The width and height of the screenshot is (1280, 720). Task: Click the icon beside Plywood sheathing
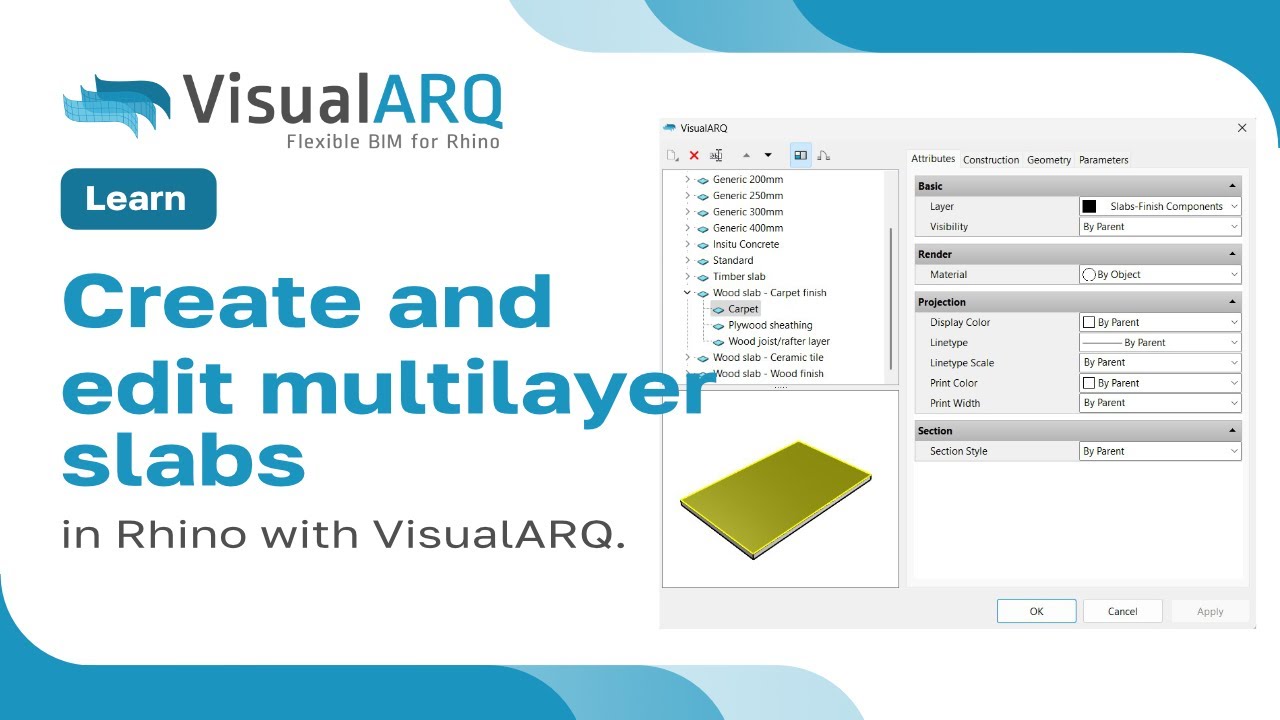coord(719,326)
